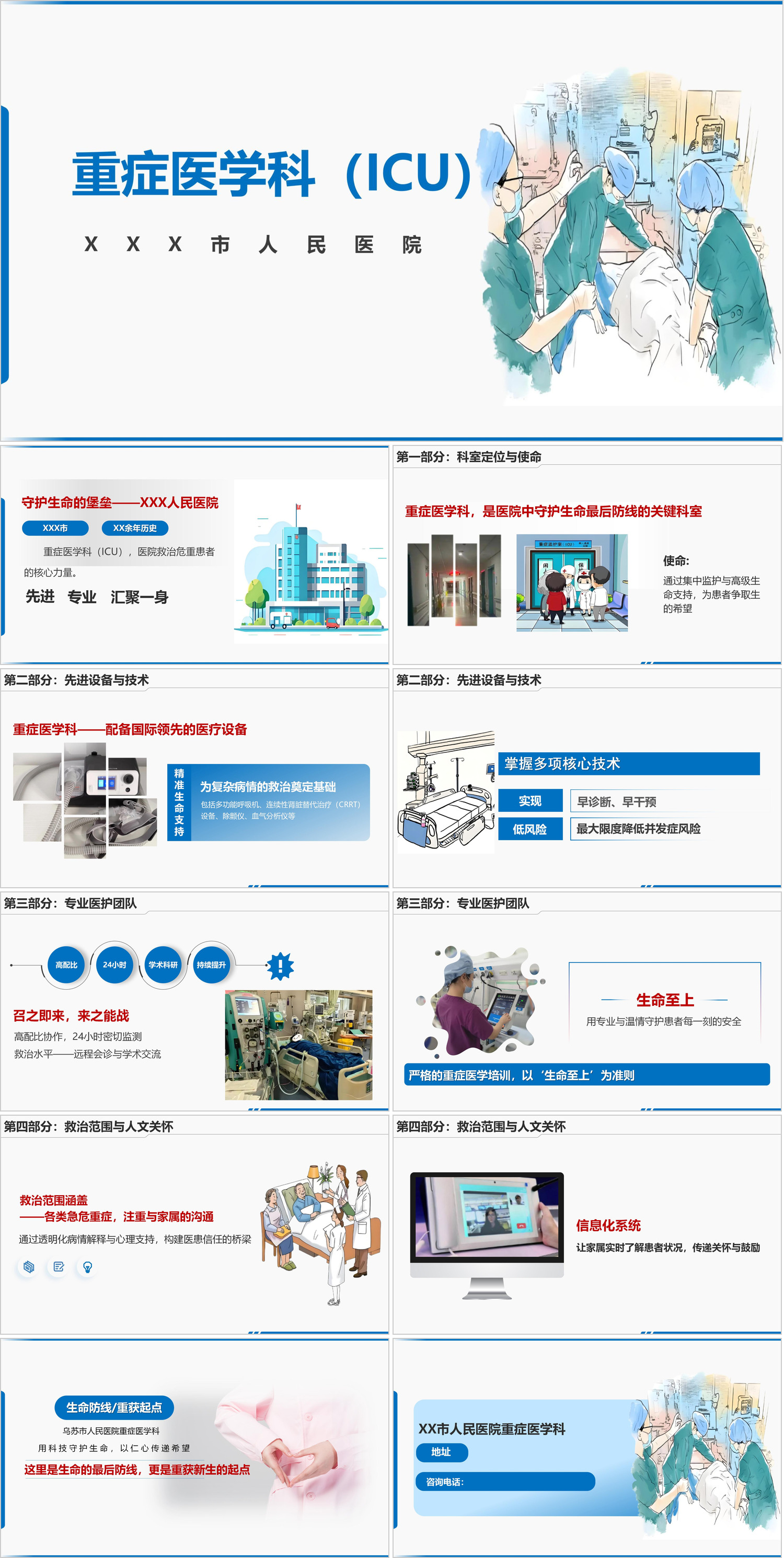Click the stacked layers icon
Image resolution: width=784 pixels, height=1558 pixels.
pos(28,1266)
